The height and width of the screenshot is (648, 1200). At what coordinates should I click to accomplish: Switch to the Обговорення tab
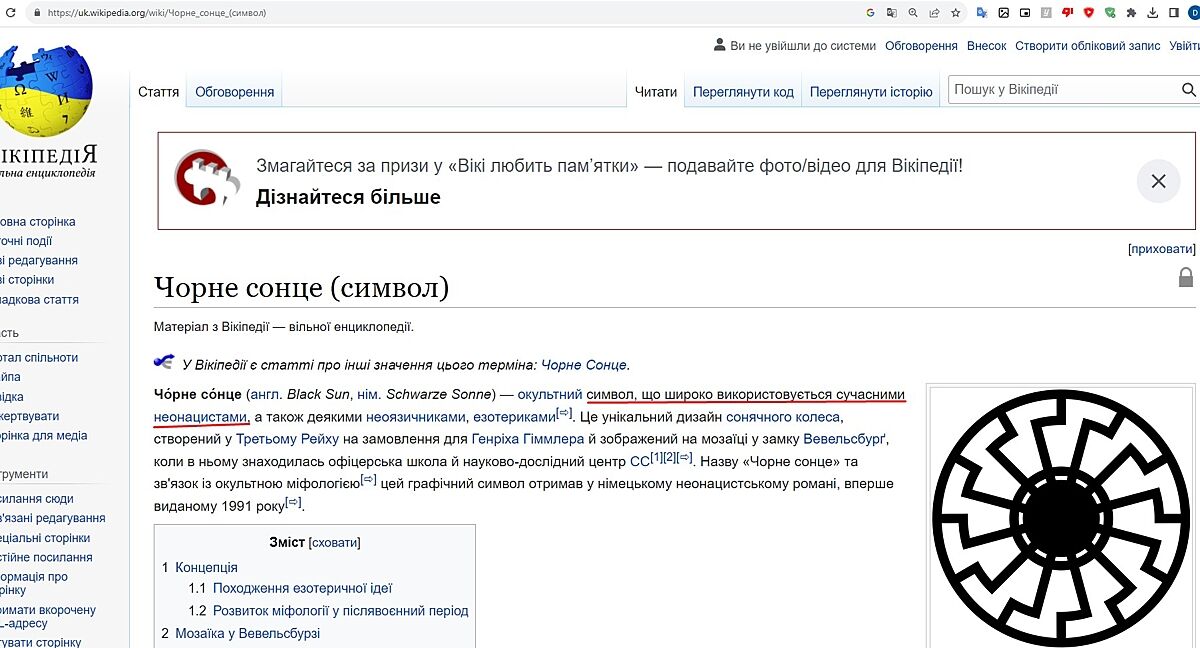click(234, 92)
